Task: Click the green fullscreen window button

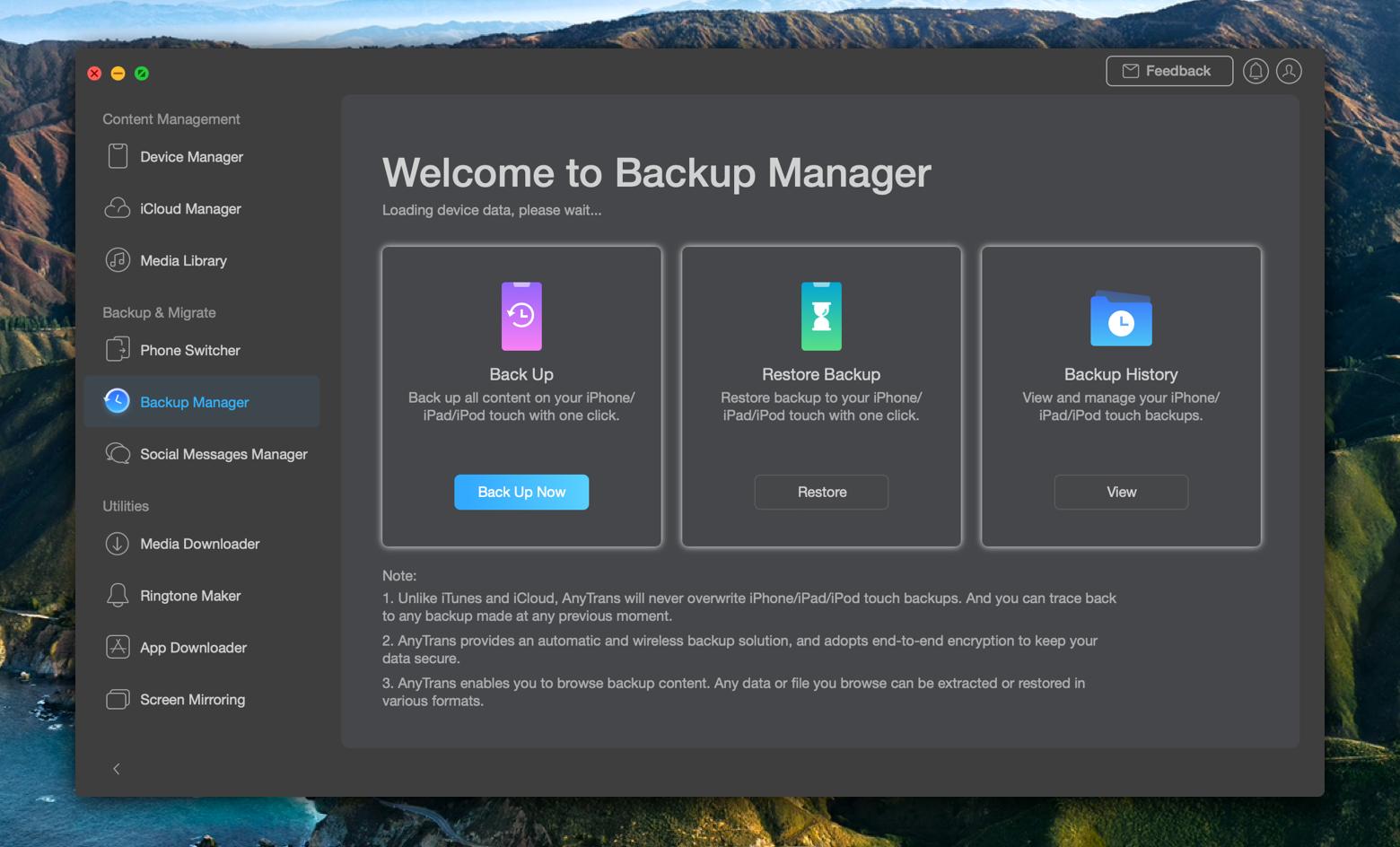Action: pos(142,74)
